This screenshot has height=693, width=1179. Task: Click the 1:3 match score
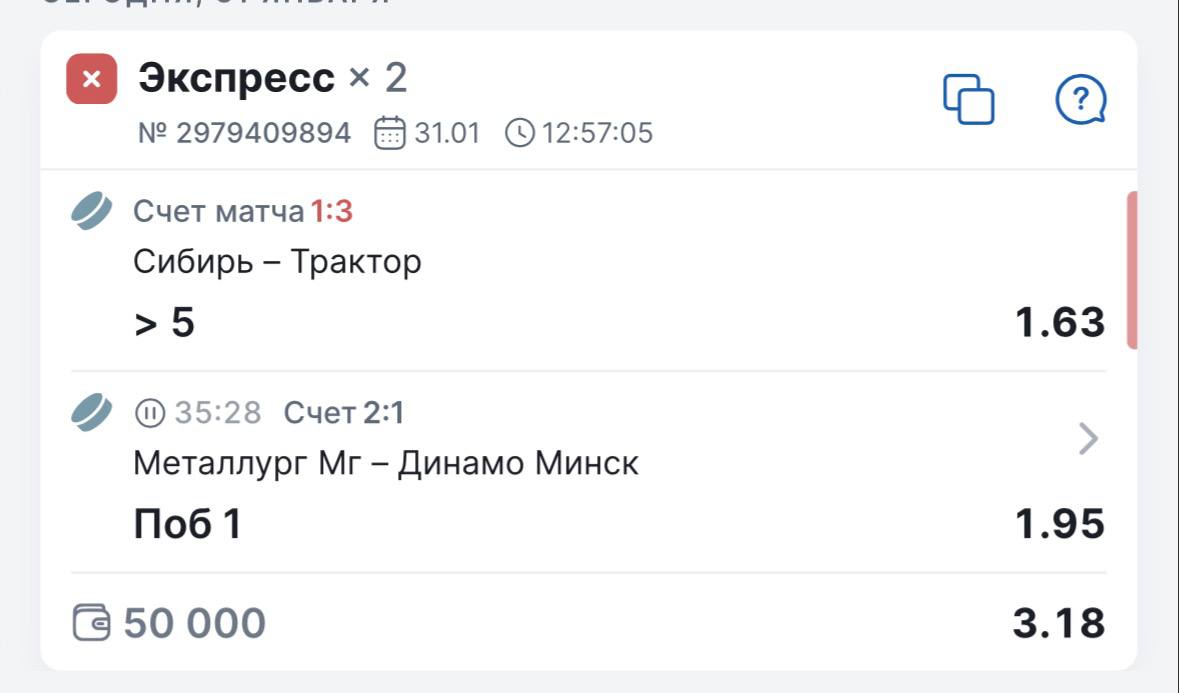click(x=331, y=211)
